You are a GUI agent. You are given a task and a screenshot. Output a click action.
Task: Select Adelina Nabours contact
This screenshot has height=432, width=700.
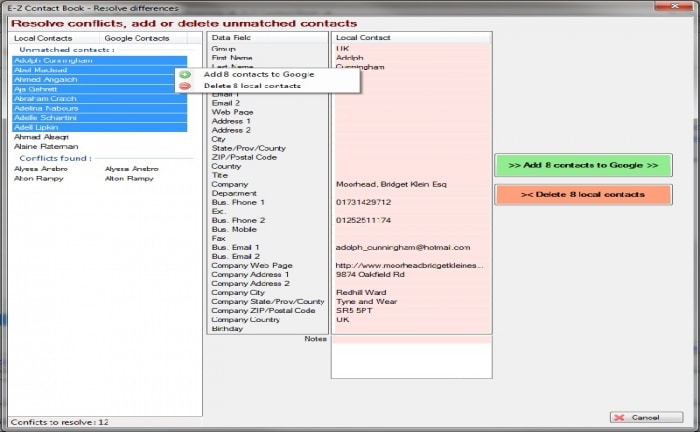pos(100,108)
